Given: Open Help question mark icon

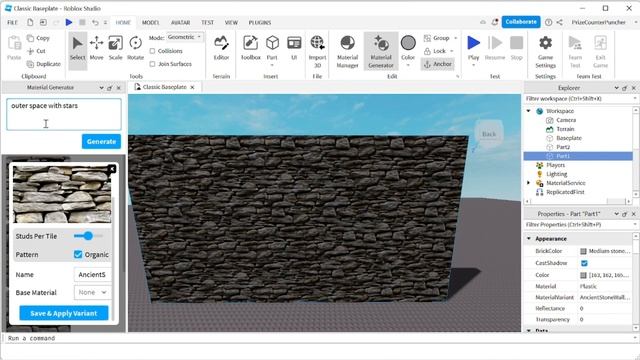Looking at the screenshot, I should coord(549,22).
